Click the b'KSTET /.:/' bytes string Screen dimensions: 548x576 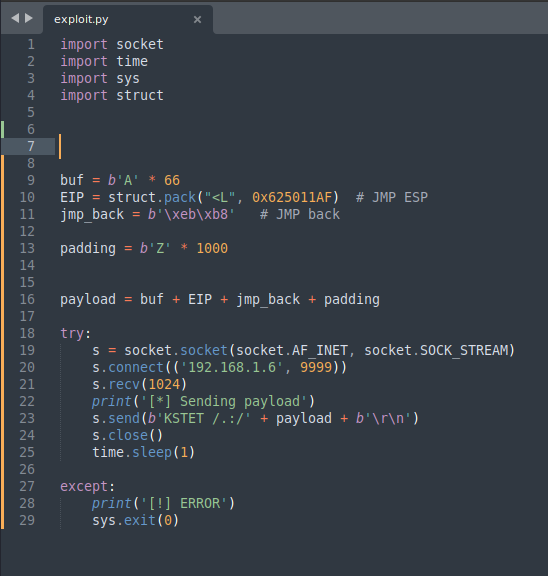point(199,418)
